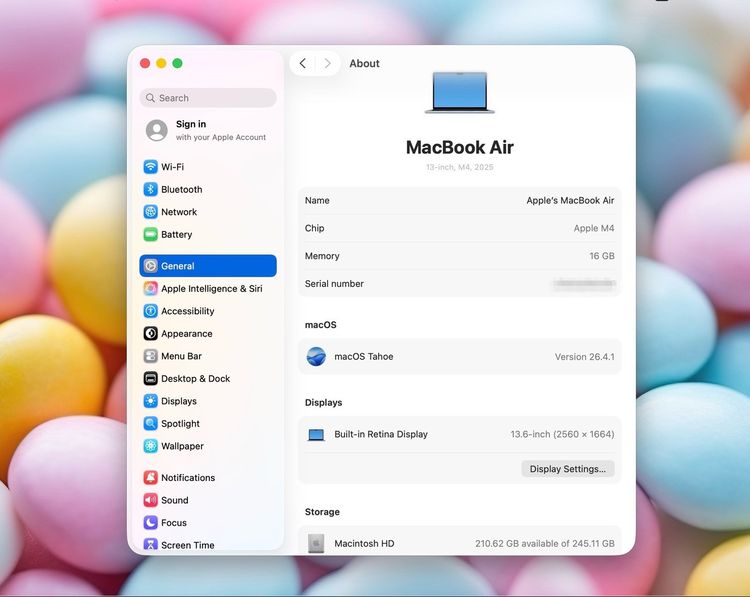Image resolution: width=750 pixels, height=597 pixels.
Task: Click the Storage section heading
Action: tap(322, 512)
